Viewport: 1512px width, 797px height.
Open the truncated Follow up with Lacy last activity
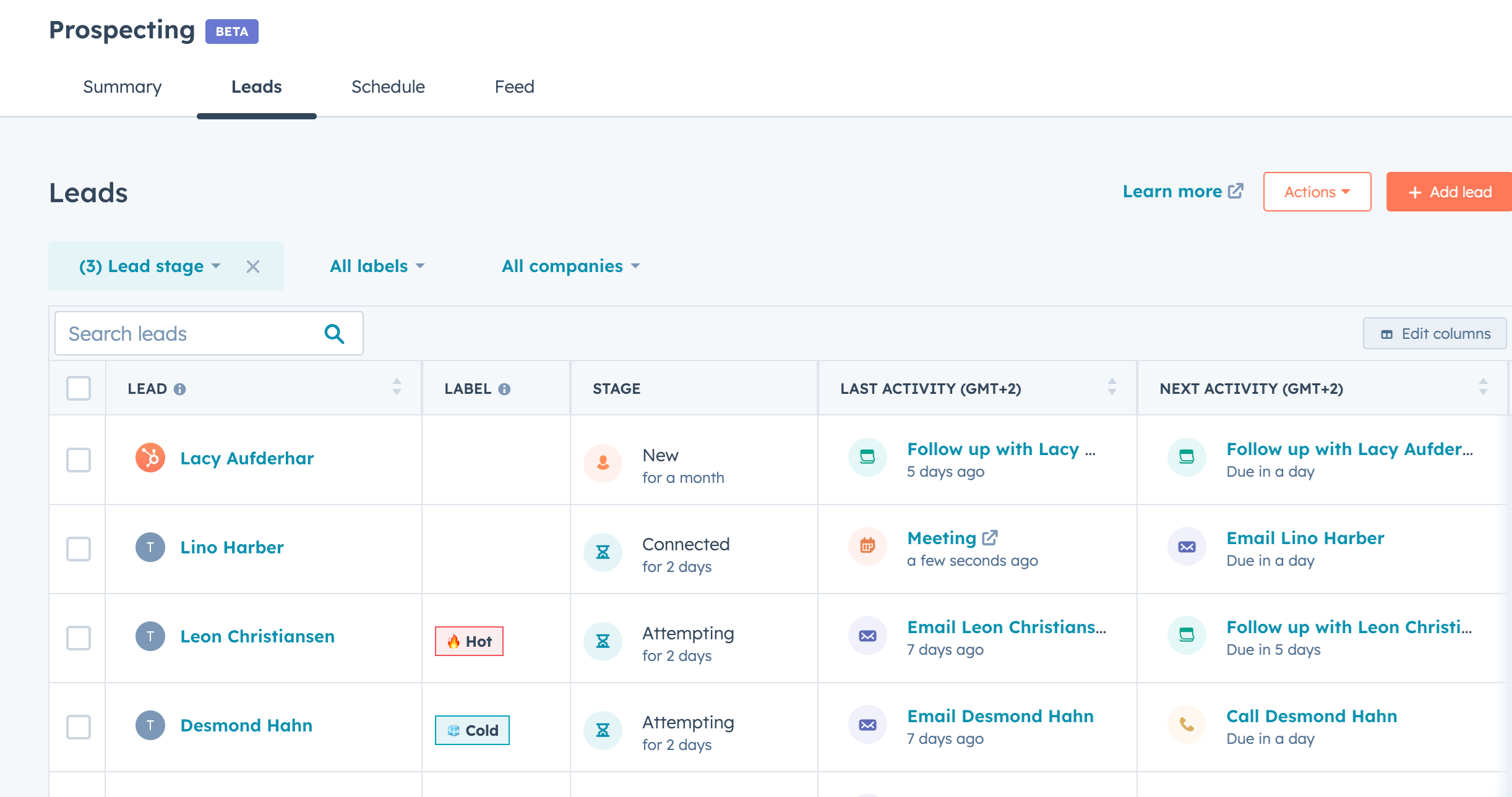point(1001,449)
